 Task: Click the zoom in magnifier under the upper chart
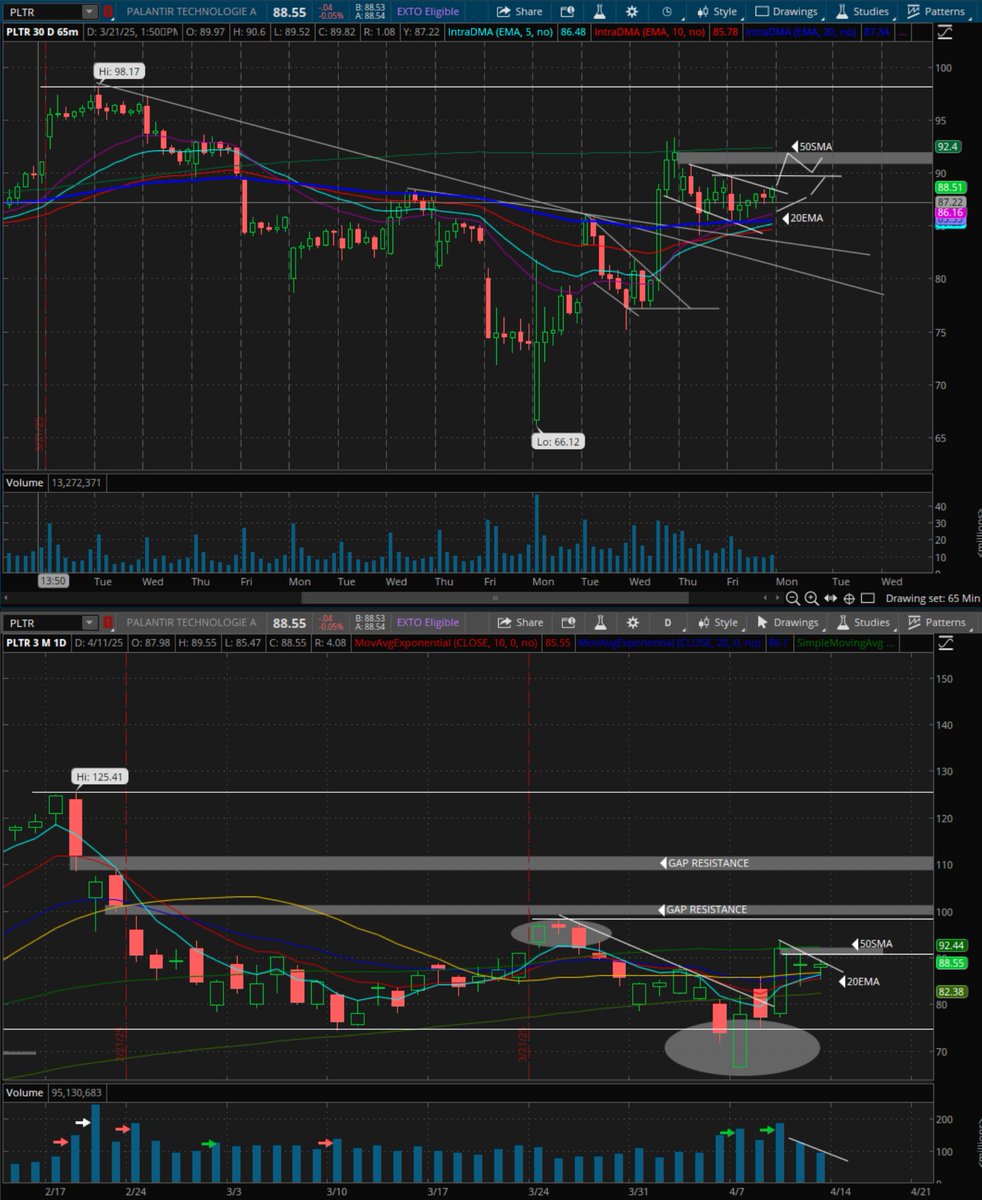coord(811,598)
